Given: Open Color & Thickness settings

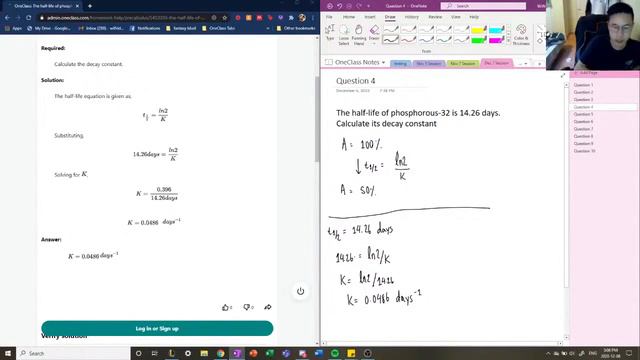Looking at the screenshot, I should tap(521, 35).
